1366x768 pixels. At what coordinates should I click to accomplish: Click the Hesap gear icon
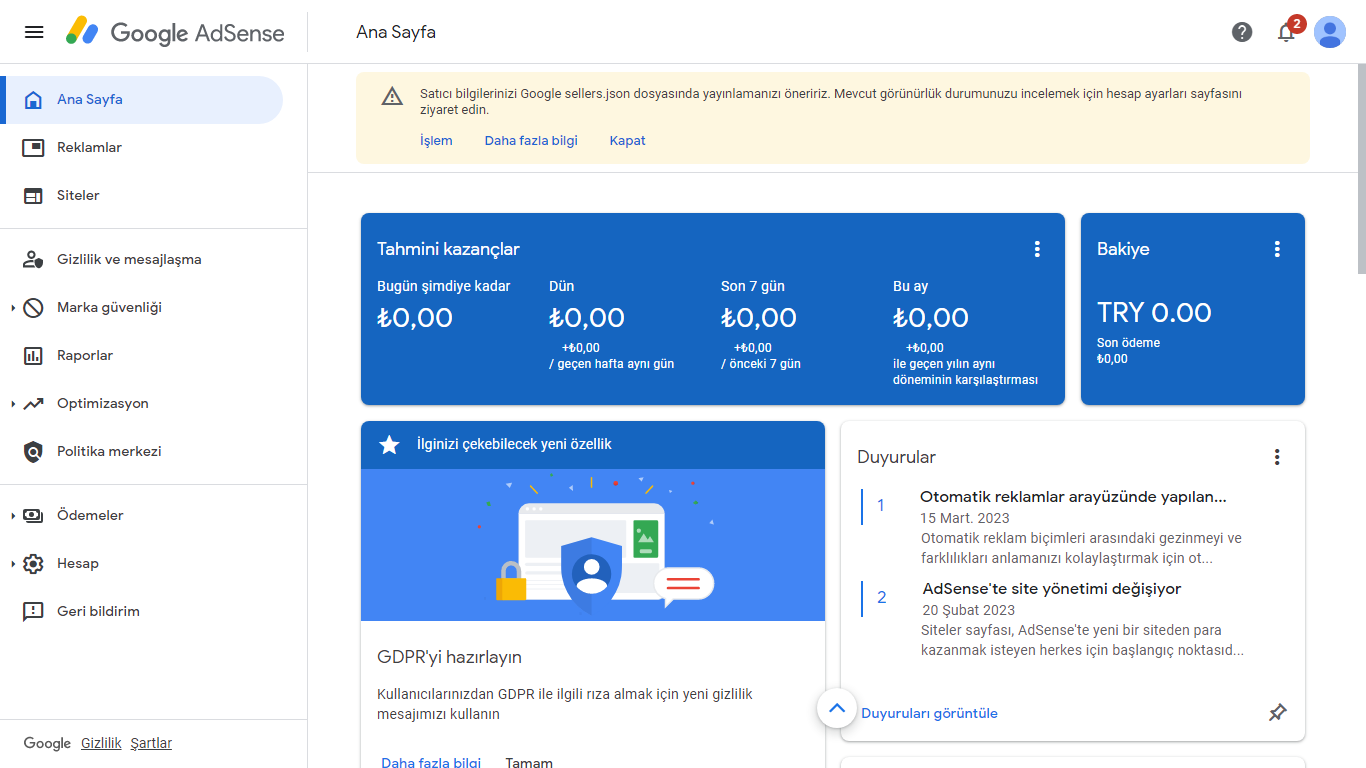coord(34,564)
